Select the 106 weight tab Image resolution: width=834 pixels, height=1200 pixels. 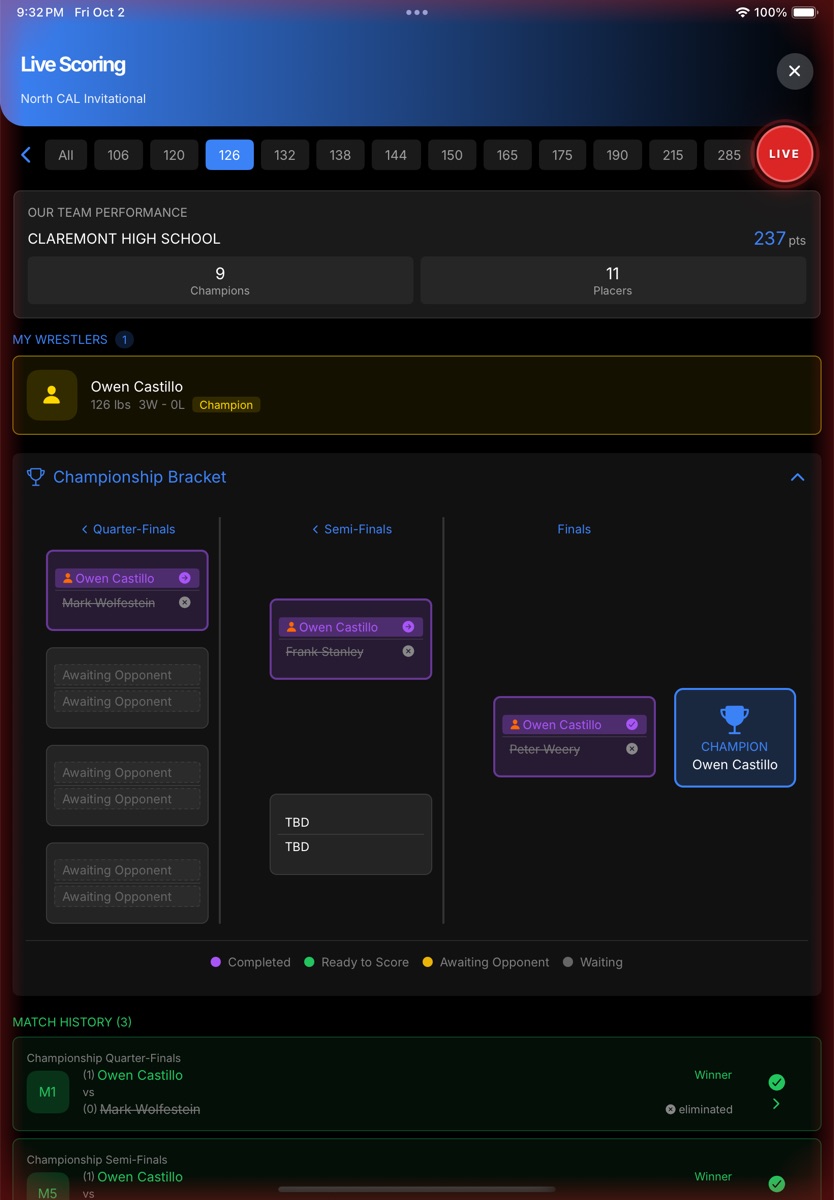118,155
